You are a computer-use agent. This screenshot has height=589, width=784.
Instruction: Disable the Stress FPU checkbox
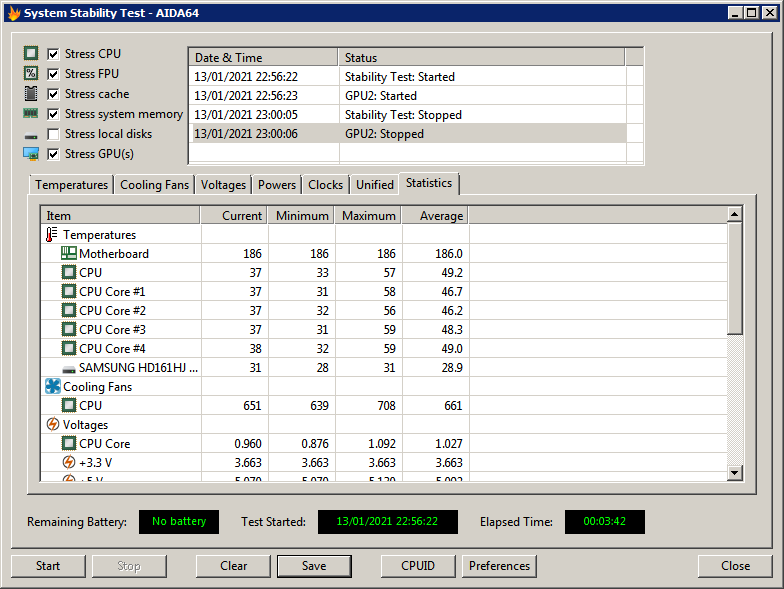(x=53, y=74)
